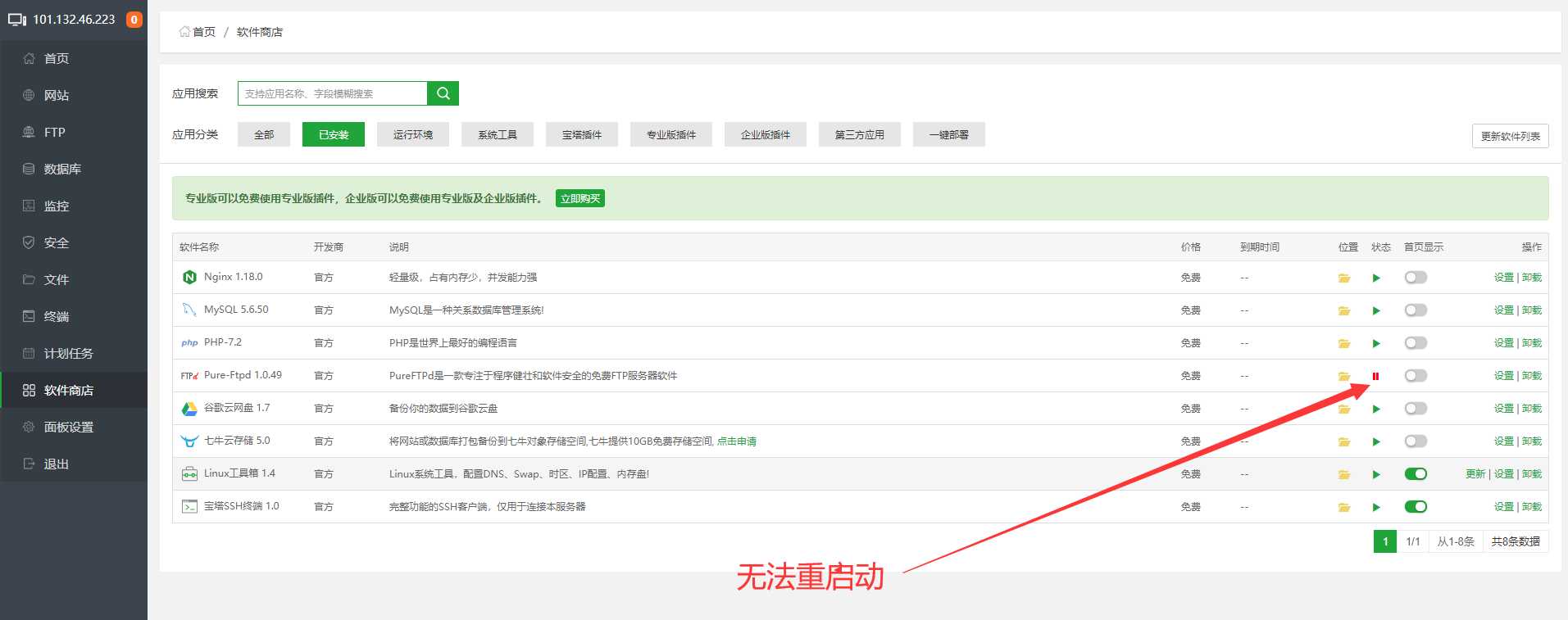Click page number 1 in pagination
Viewport: 1568px width, 620px height.
pyautogui.click(x=1385, y=541)
